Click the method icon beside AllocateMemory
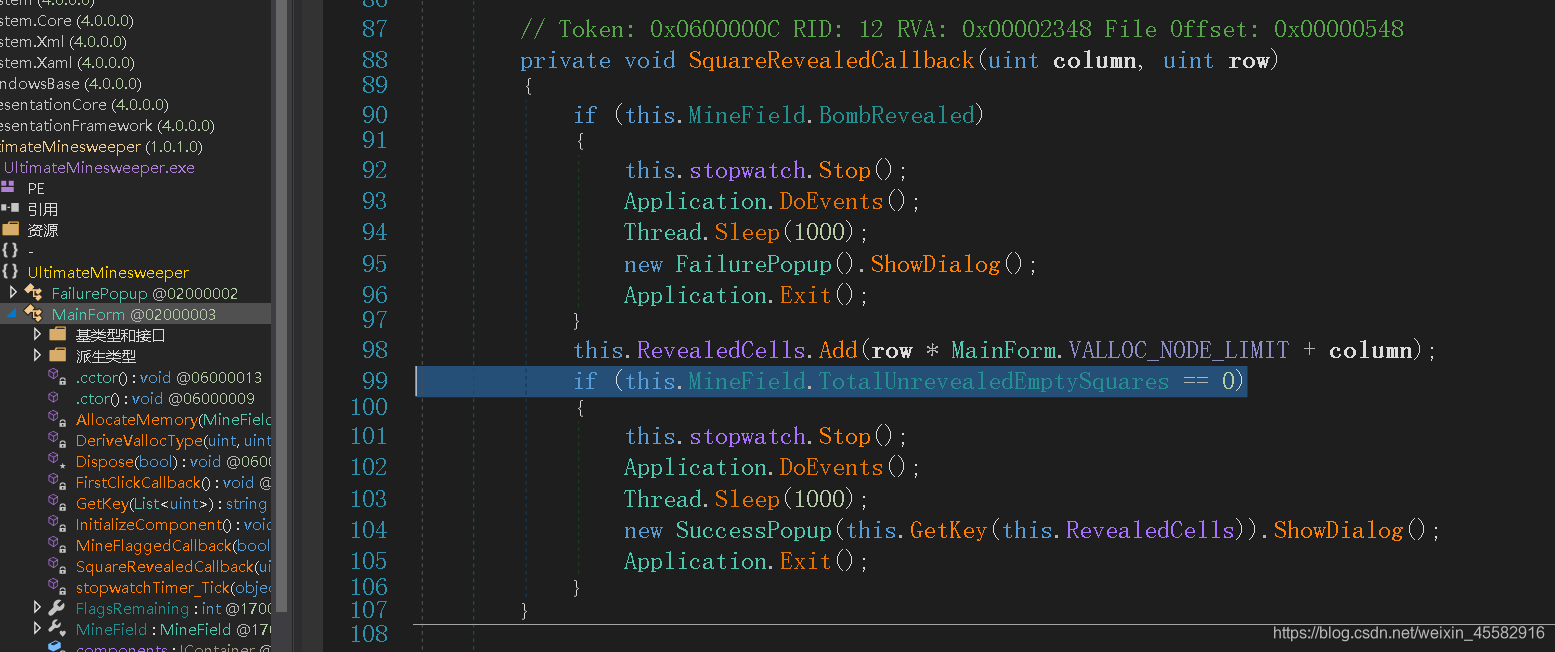This screenshot has height=652, width=1555. [58, 419]
